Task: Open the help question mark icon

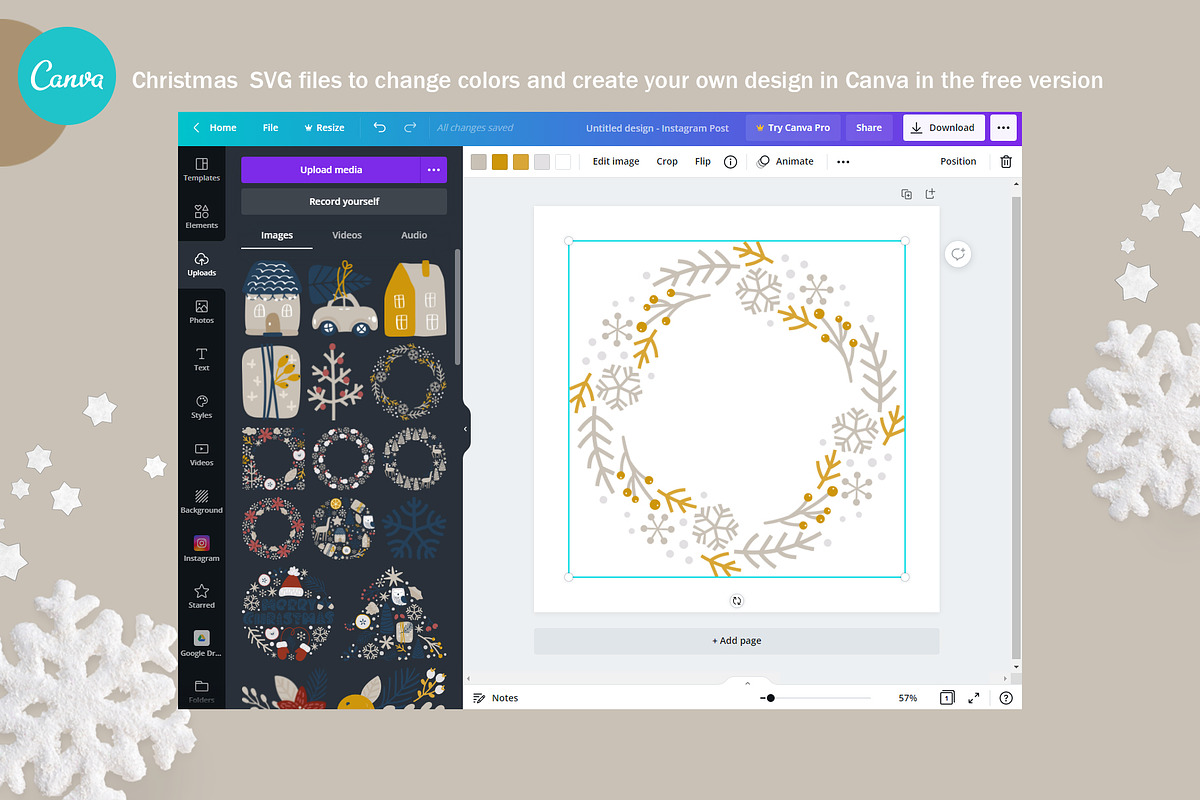Action: coord(1006,698)
